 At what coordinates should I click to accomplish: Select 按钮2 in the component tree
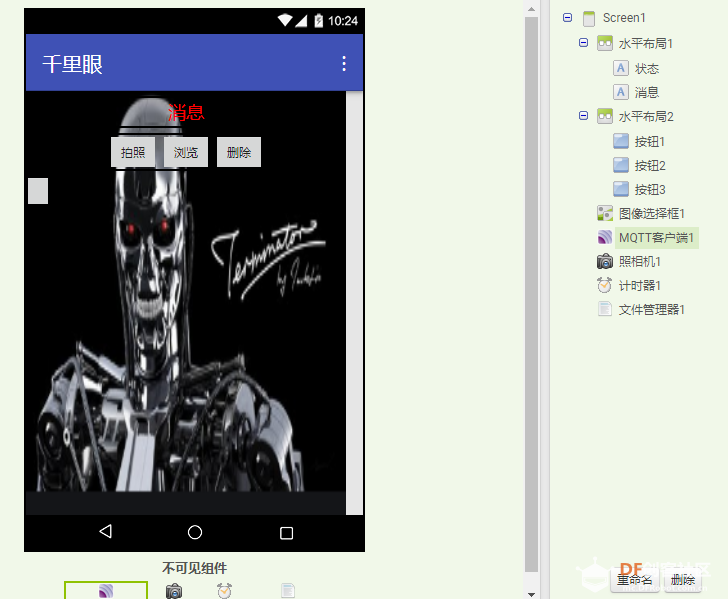pos(650,165)
